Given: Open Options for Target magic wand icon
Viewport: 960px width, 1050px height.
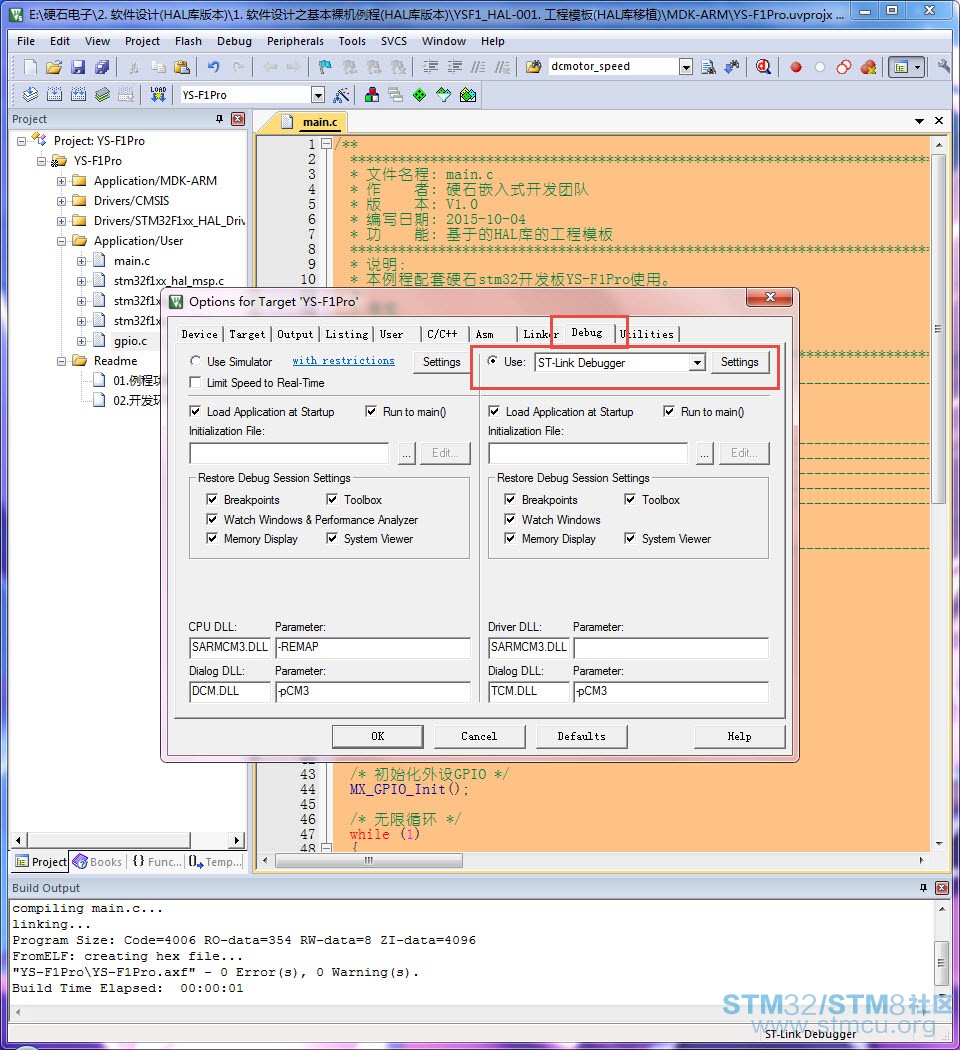Looking at the screenshot, I should click(x=341, y=95).
